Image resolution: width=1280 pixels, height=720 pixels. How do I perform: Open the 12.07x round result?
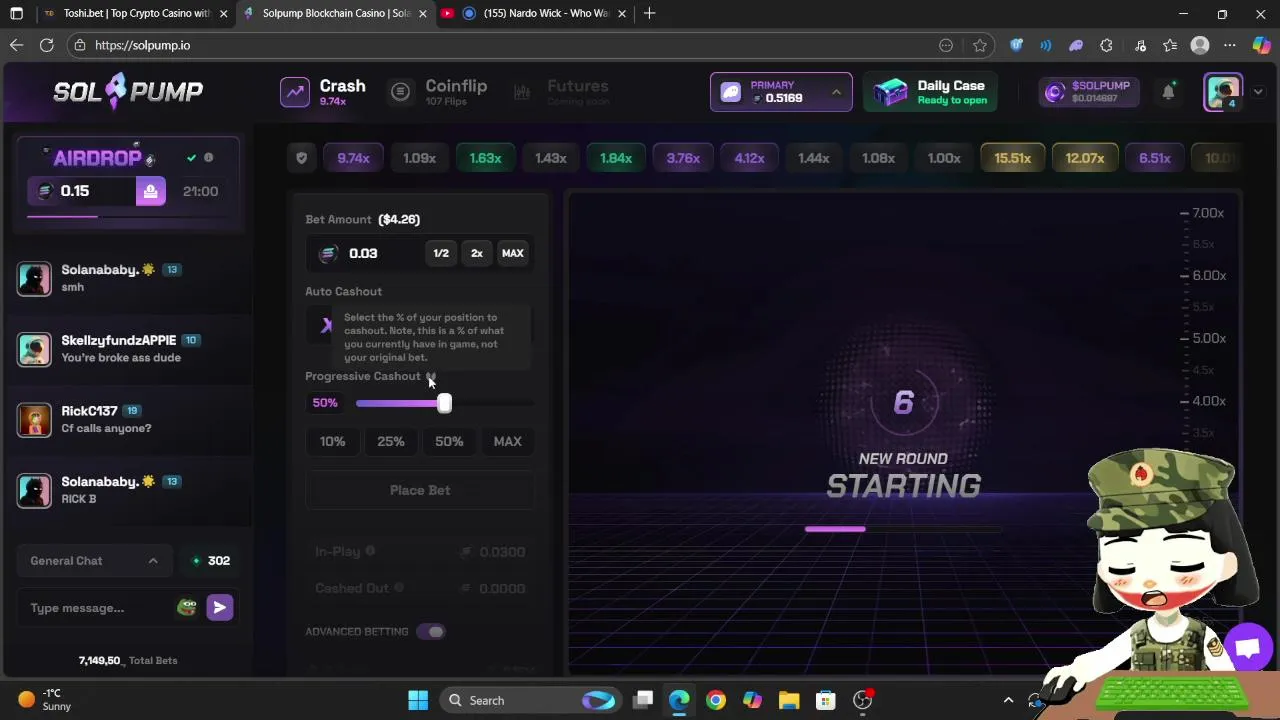(1084, 158)
